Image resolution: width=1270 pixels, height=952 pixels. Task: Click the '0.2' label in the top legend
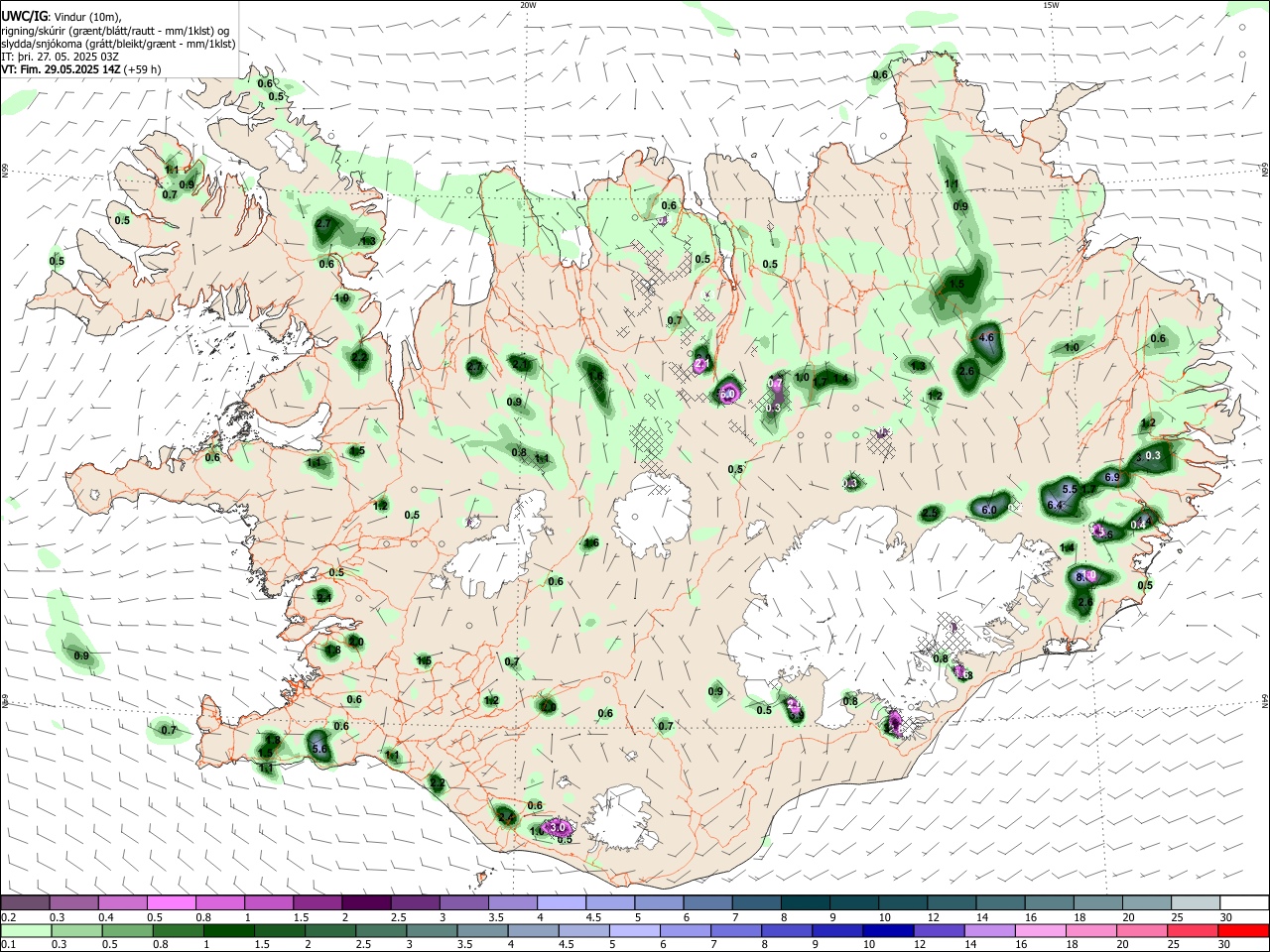9,917
